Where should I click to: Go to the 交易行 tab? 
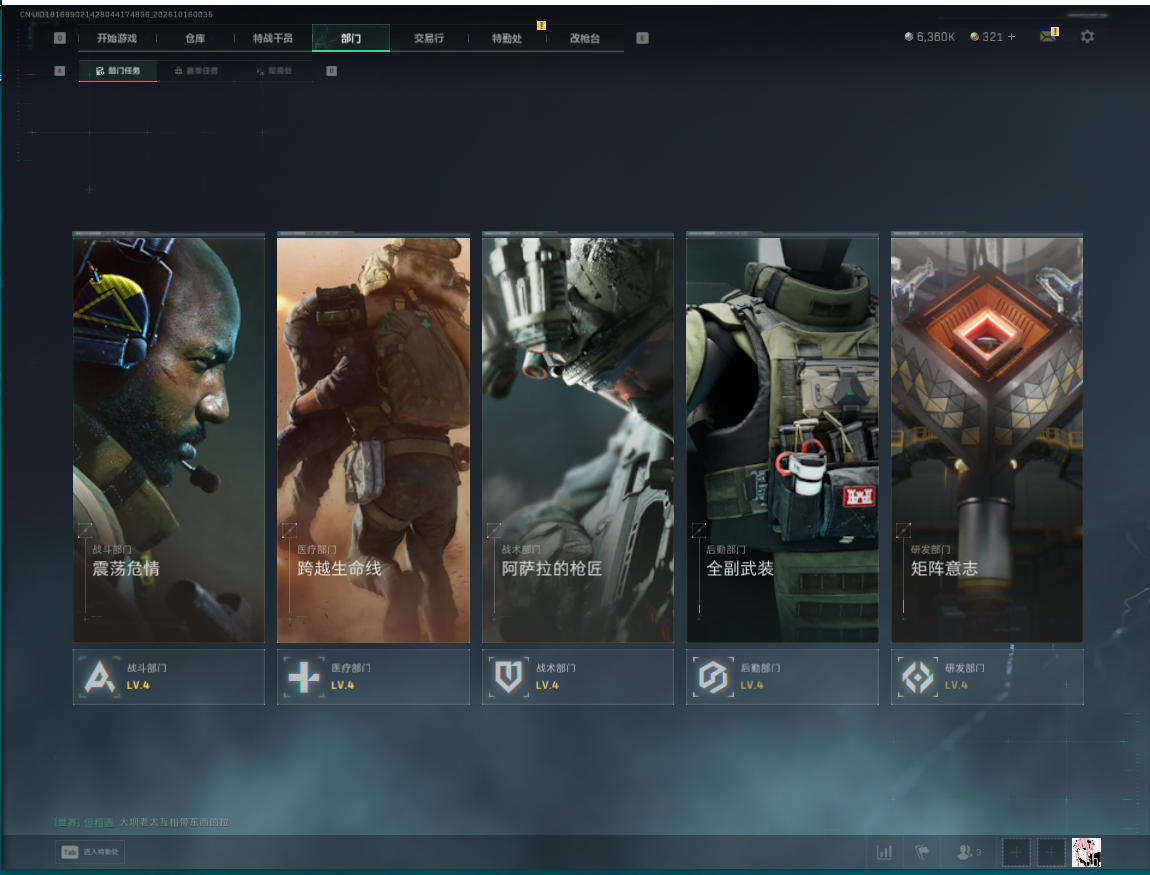click(x=429, y=38)
